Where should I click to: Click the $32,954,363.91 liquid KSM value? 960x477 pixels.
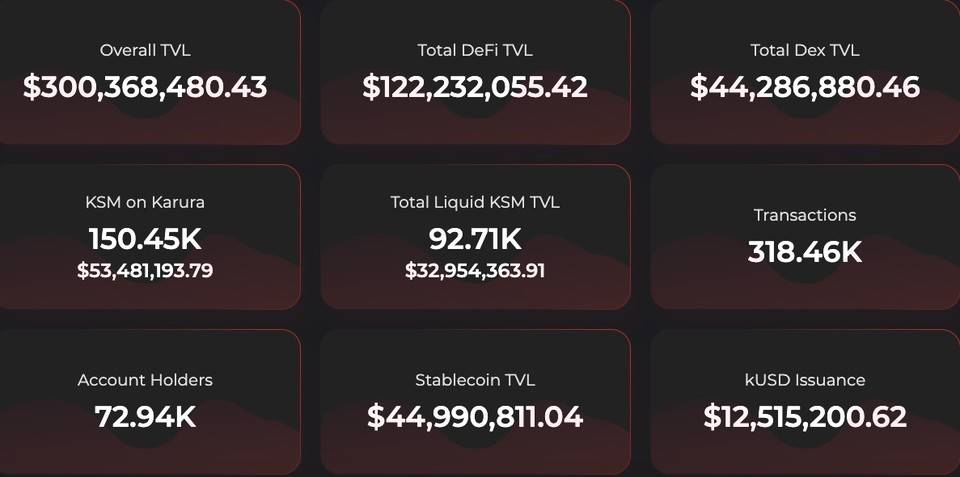click(475, 271)
